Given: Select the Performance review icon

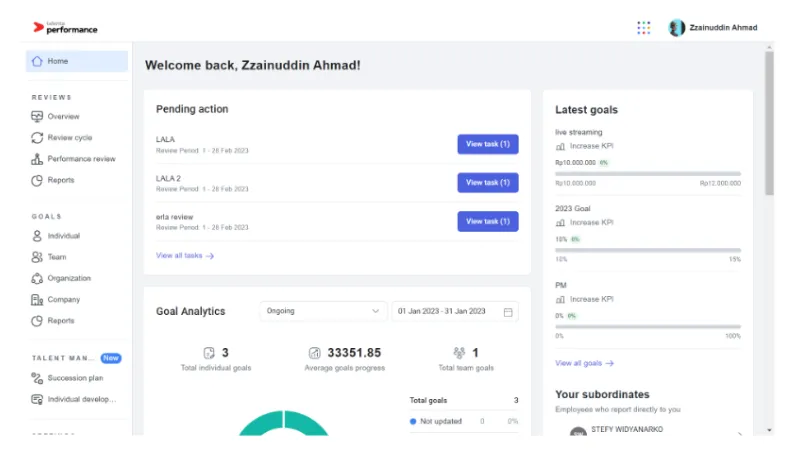Looking at the screenshot, I should click(37, 159).
